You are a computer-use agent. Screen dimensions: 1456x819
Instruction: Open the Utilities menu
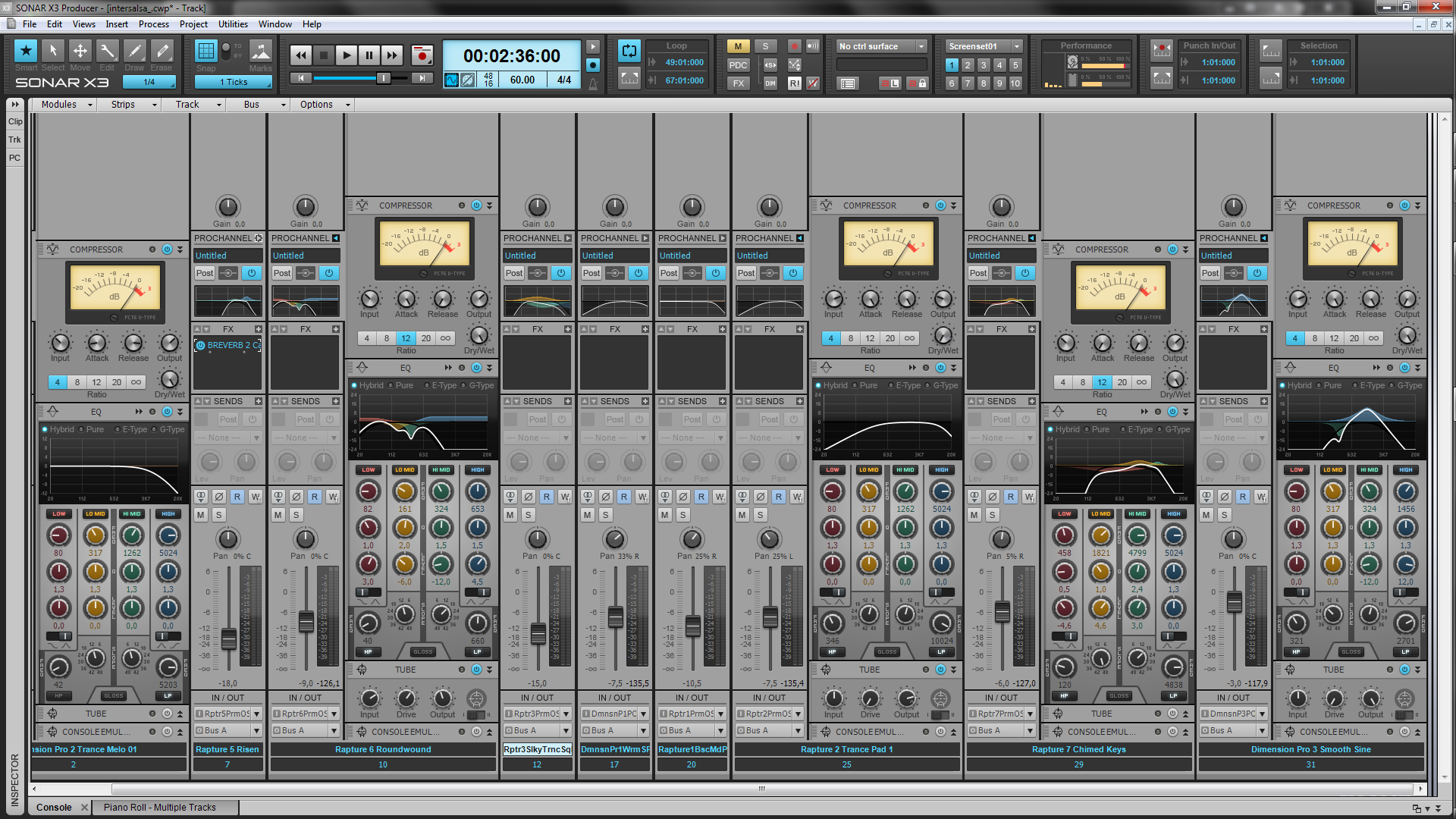coord(233,24)
